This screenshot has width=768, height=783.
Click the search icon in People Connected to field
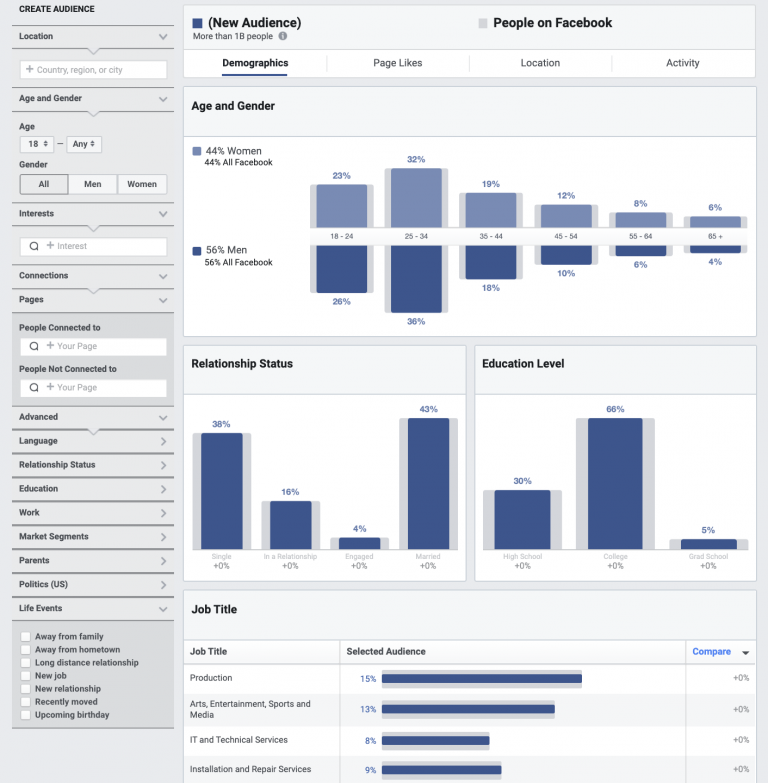[34, 346]
